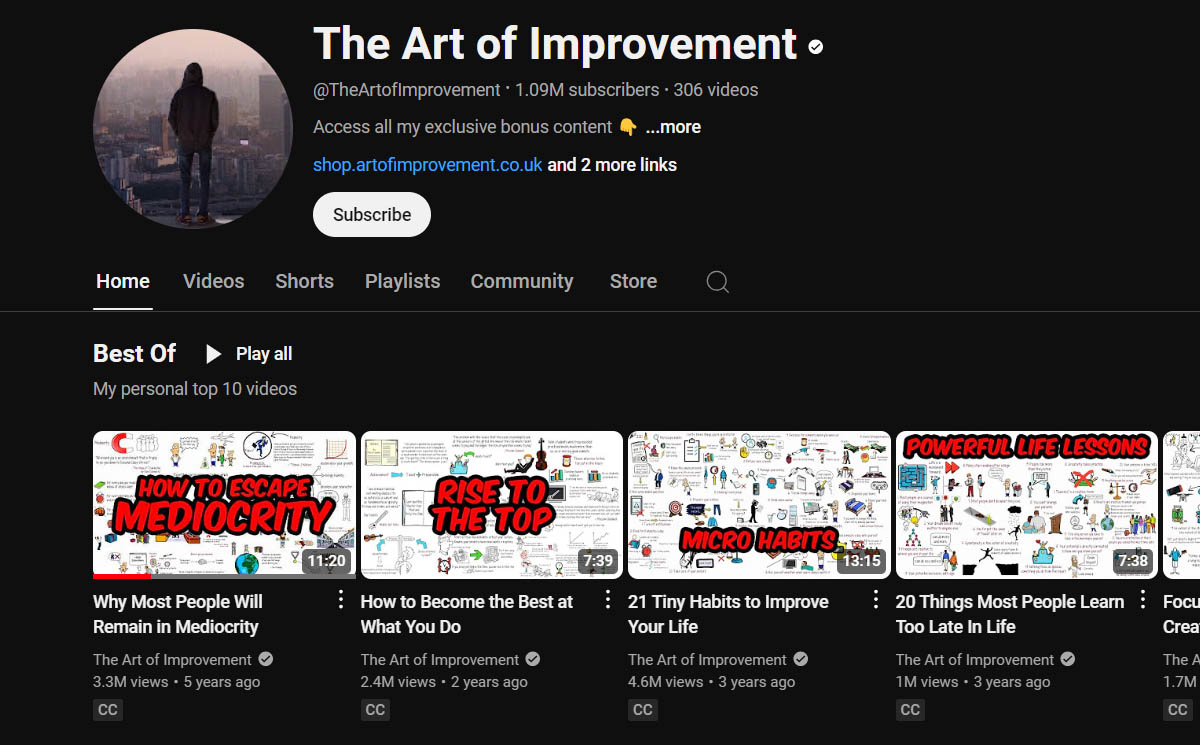This screenshot has height=745, width=1200.
Task: Open the Best Of section heading
Action: tap(134, 354)
